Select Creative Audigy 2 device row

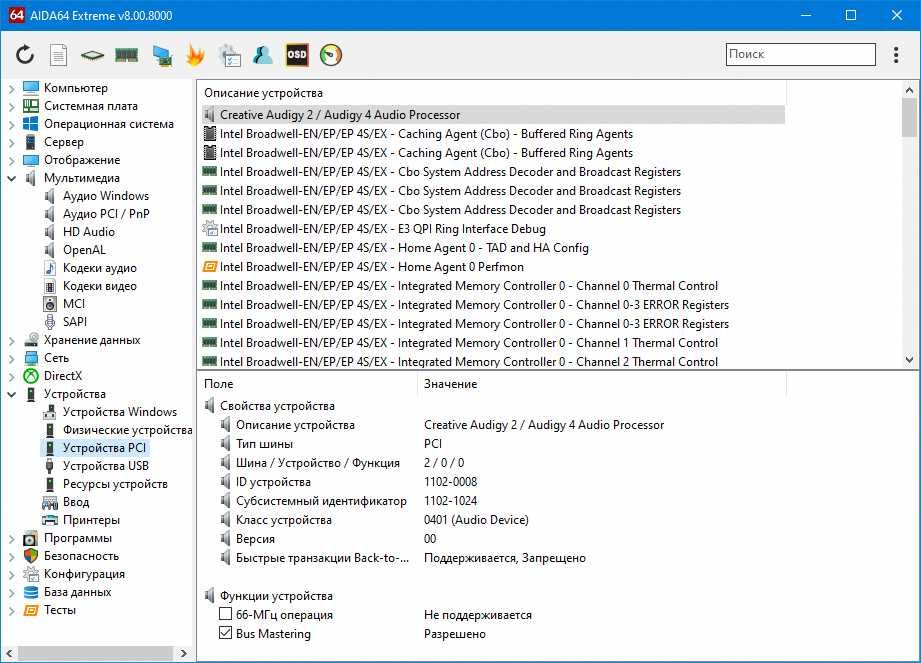(x=493, y=115)
